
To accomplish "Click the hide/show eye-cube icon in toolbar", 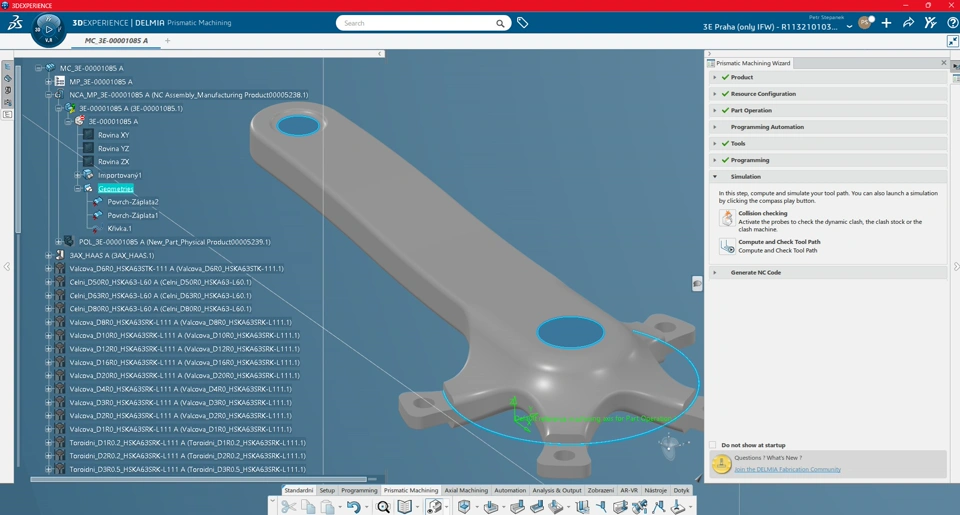I will 434,506.
